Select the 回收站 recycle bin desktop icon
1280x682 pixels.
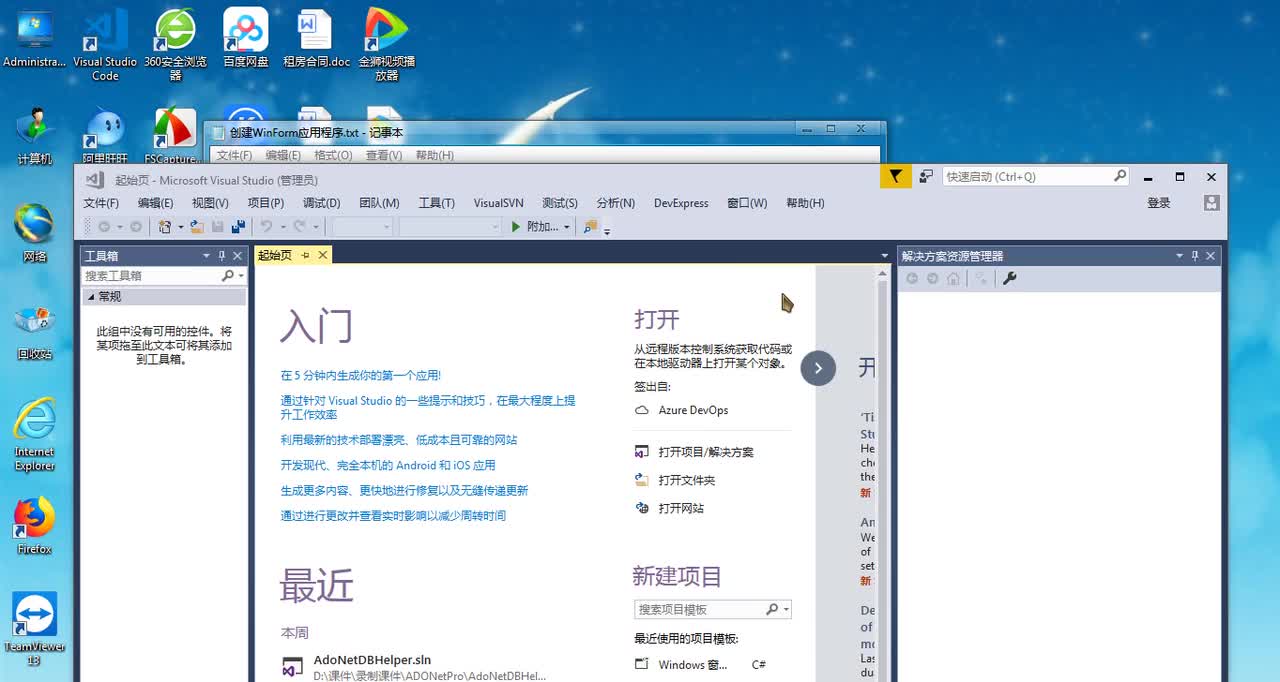(x=34, y=331)
